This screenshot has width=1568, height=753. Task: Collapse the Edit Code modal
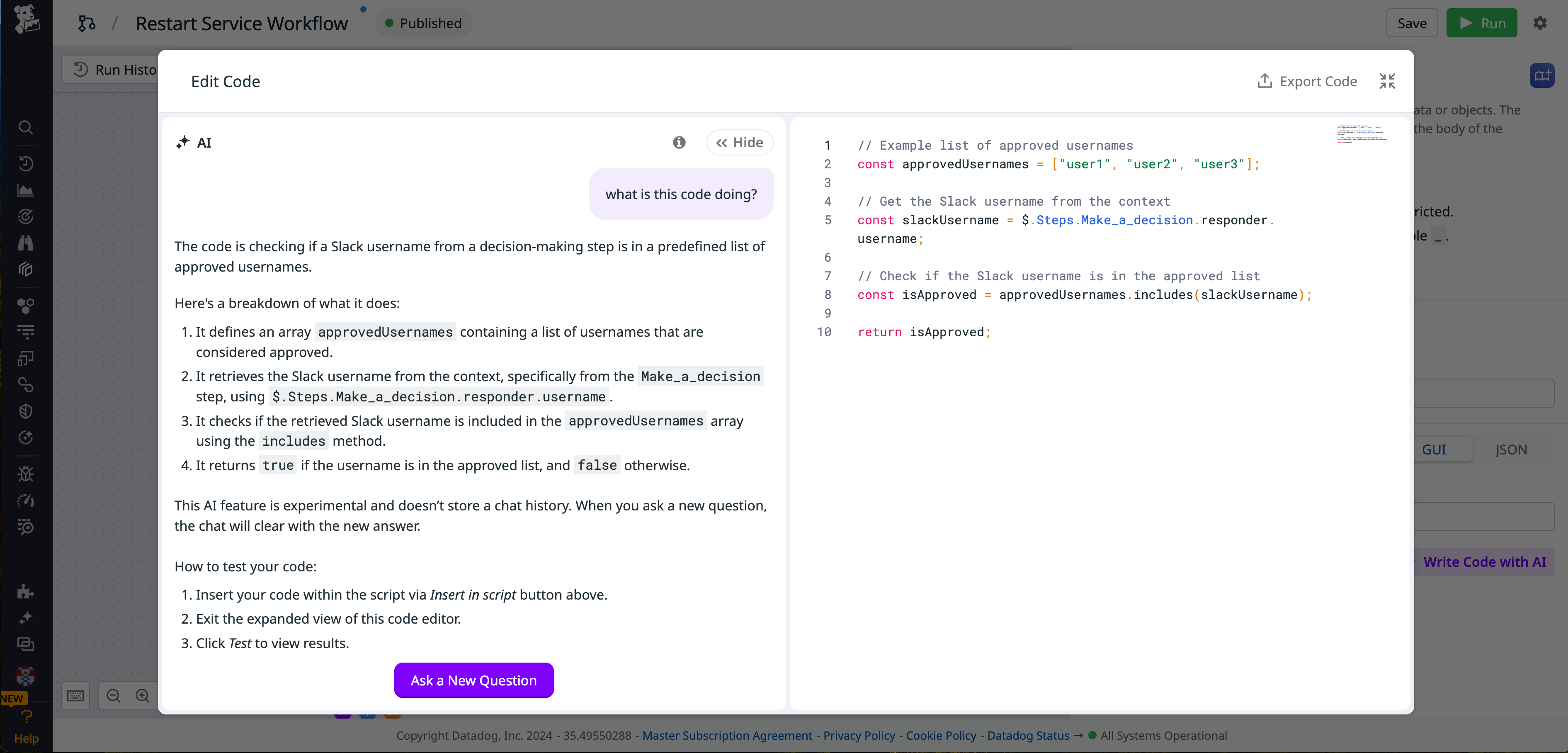pyautogui.click(x=1387, y=81)
